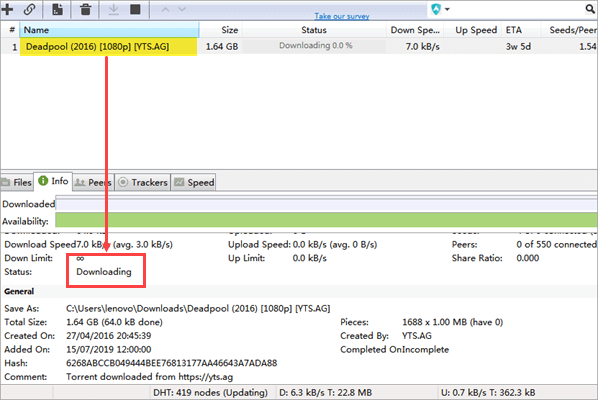
Task: Click the Create New Torrent file icon
Action: tap(58, 9)
